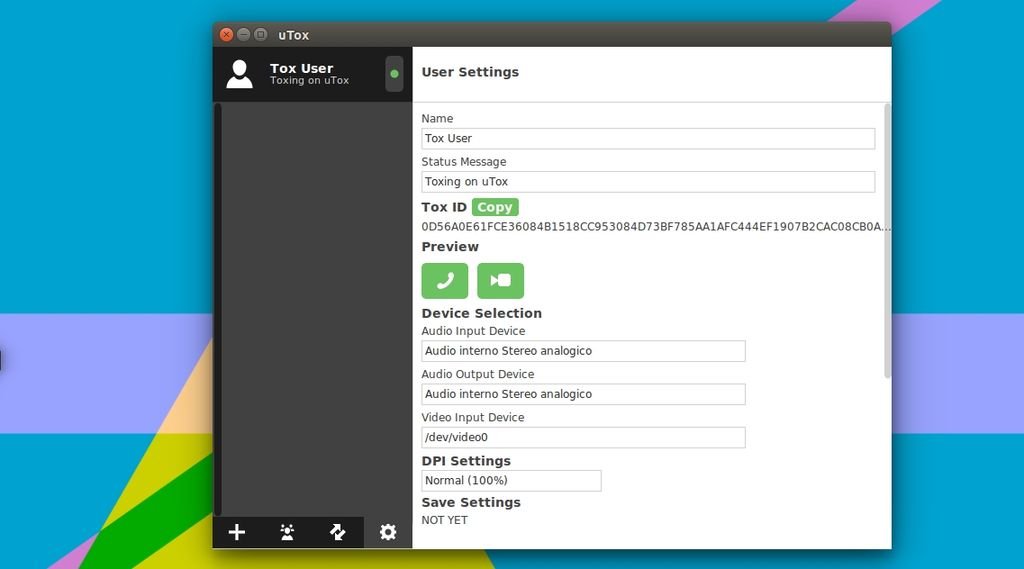Click the Tox ID hexadecimal string

656,227
